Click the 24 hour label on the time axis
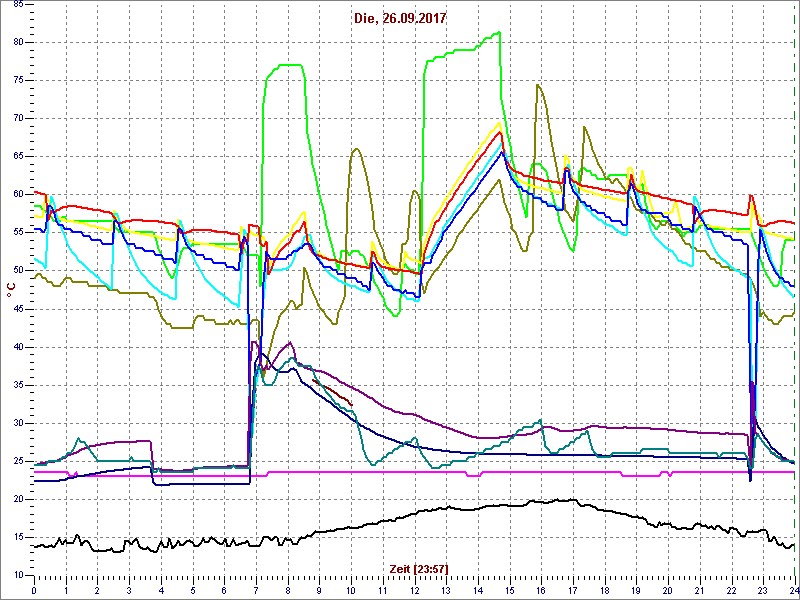 [794, 591]
